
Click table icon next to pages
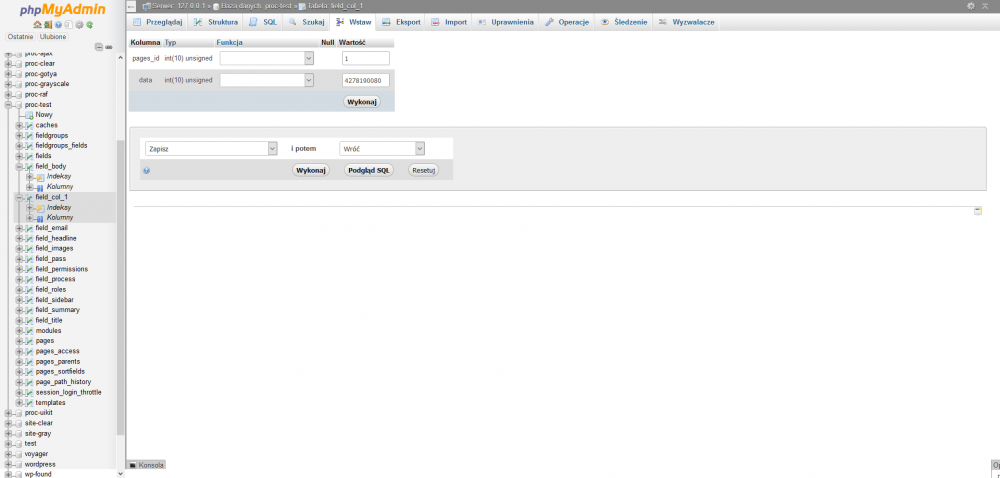click(29, 341)
